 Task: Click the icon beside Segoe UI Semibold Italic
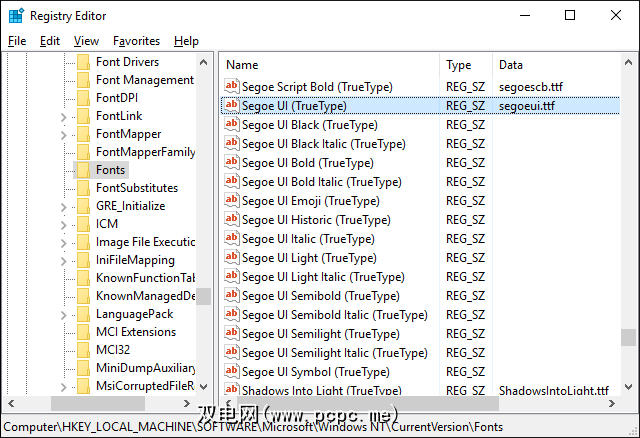point(231,314)
